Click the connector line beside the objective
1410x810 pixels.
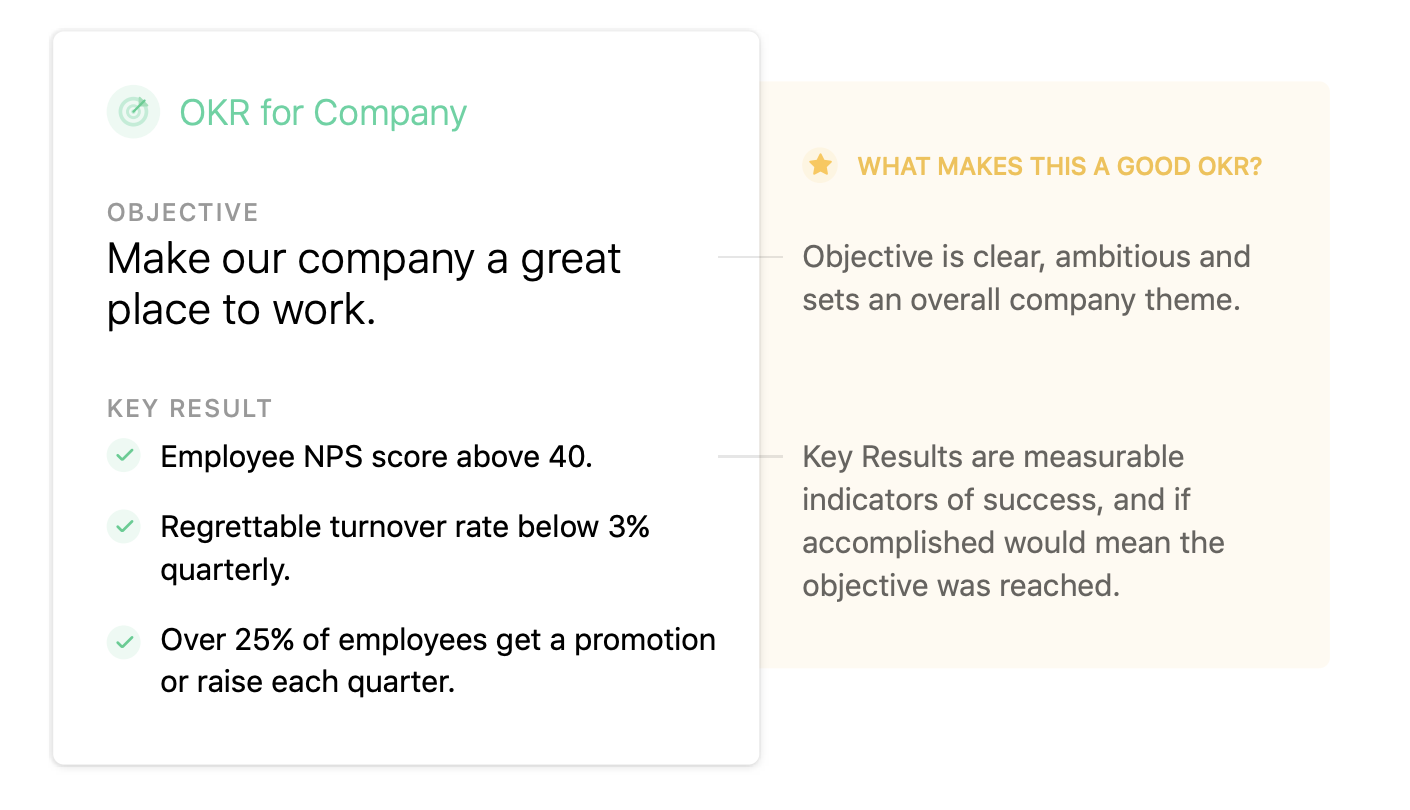coord(750,257)
